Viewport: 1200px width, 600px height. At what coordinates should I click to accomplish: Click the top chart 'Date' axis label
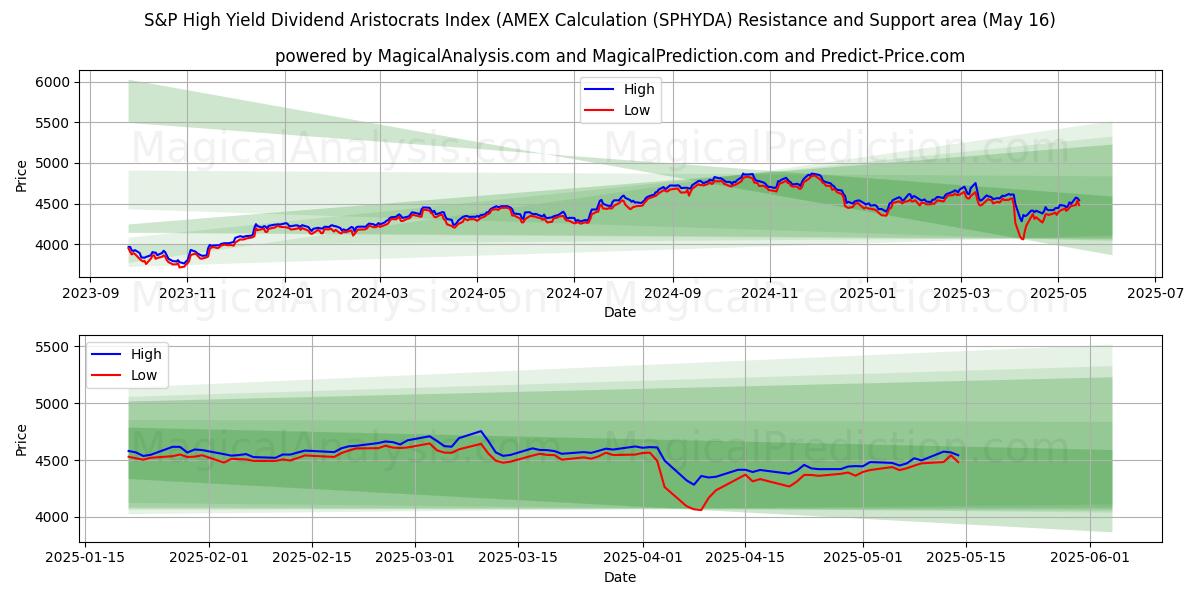(x=620, y=312)
